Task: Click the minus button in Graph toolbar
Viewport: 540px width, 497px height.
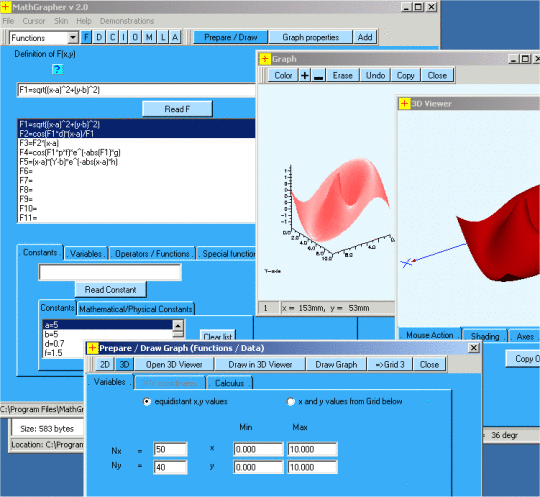Action: (x=319, y=75)
